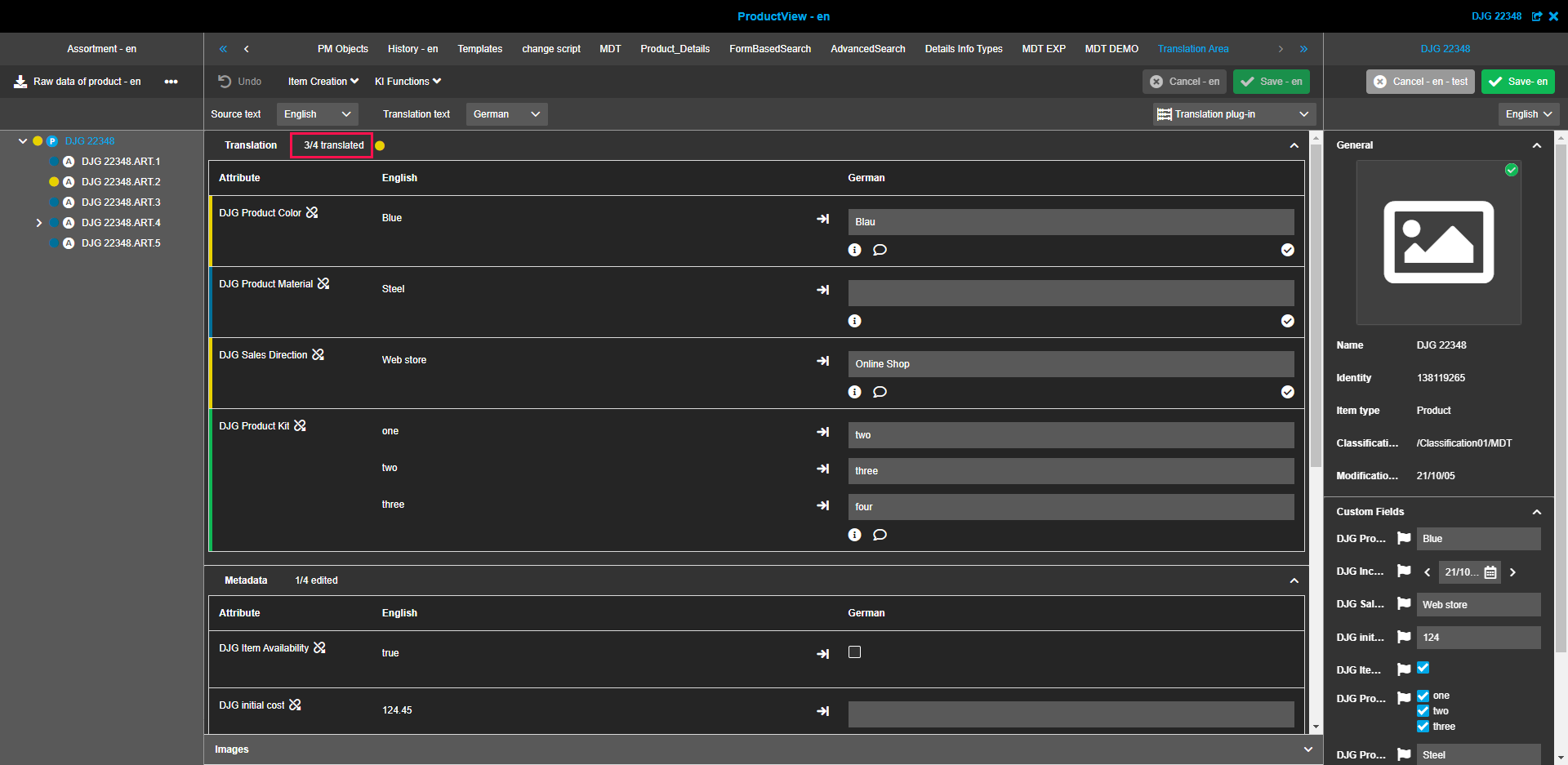This screenshot has height=765, width=1568.
Task: Tick the DJG Item Availability German checkbox
Action: click(854, 652)
